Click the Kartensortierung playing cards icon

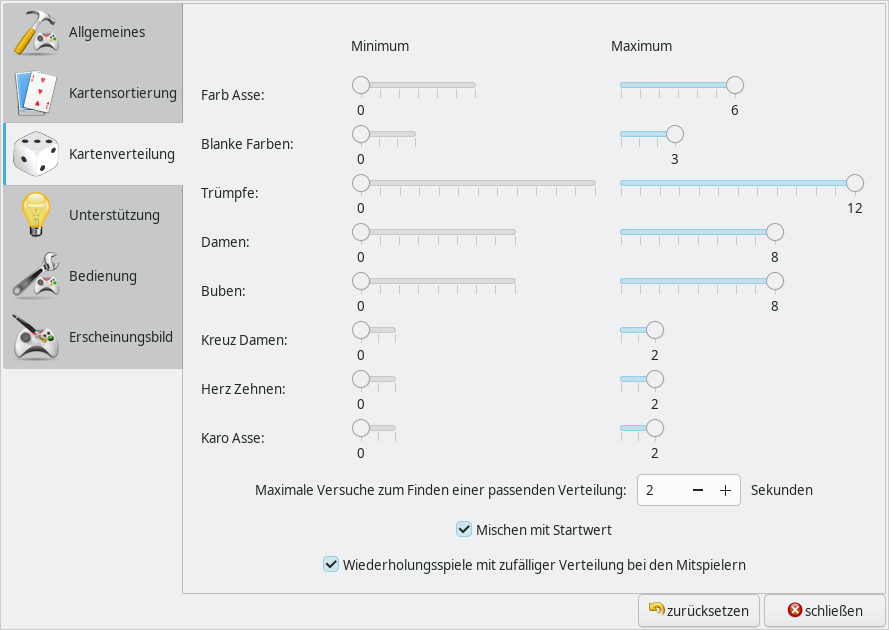pos(37,93)
